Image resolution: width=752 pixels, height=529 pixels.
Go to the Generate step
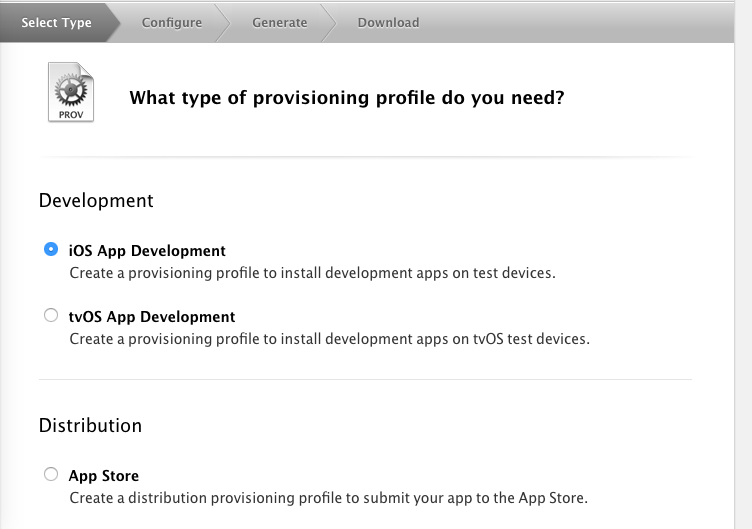[280, 23]
